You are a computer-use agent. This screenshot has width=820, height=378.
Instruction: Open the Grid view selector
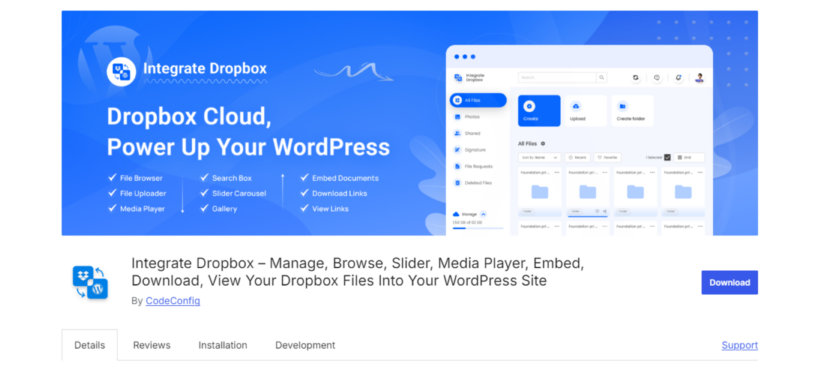(689, 157)
